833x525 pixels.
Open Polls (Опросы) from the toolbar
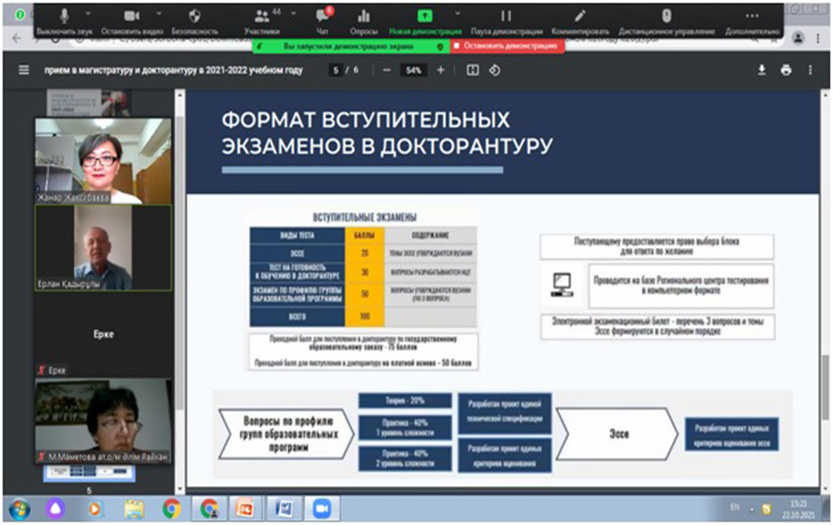(x=364, y=16)
